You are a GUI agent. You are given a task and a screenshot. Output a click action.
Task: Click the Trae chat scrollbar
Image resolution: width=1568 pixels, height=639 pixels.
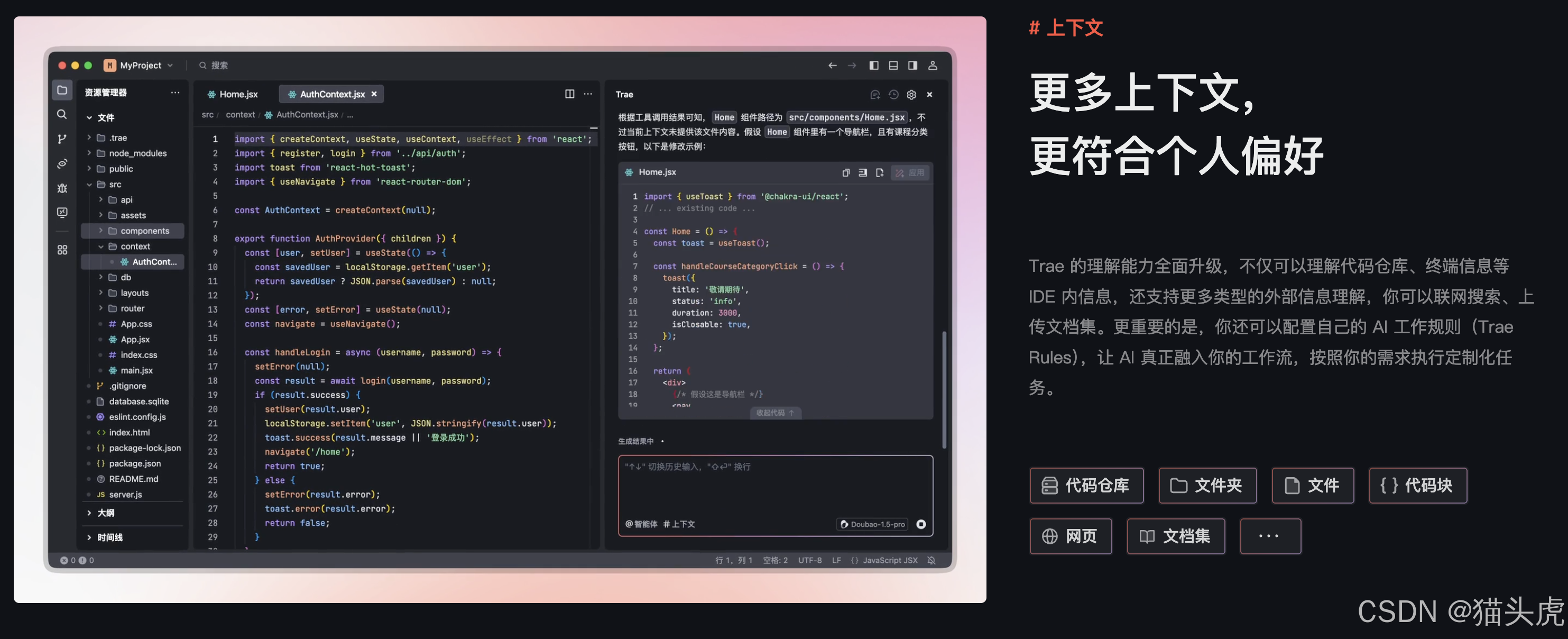pos(944,390)
